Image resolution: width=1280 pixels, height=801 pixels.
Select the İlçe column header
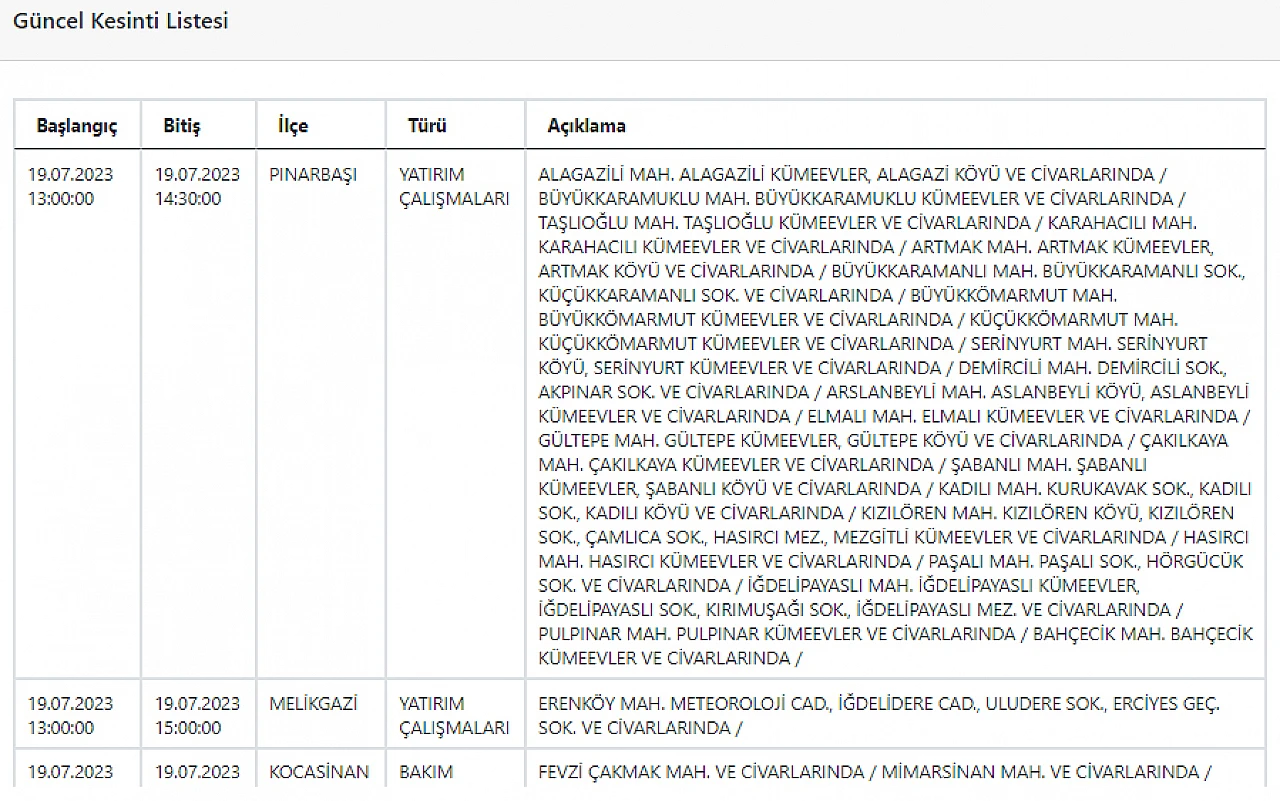293,126
